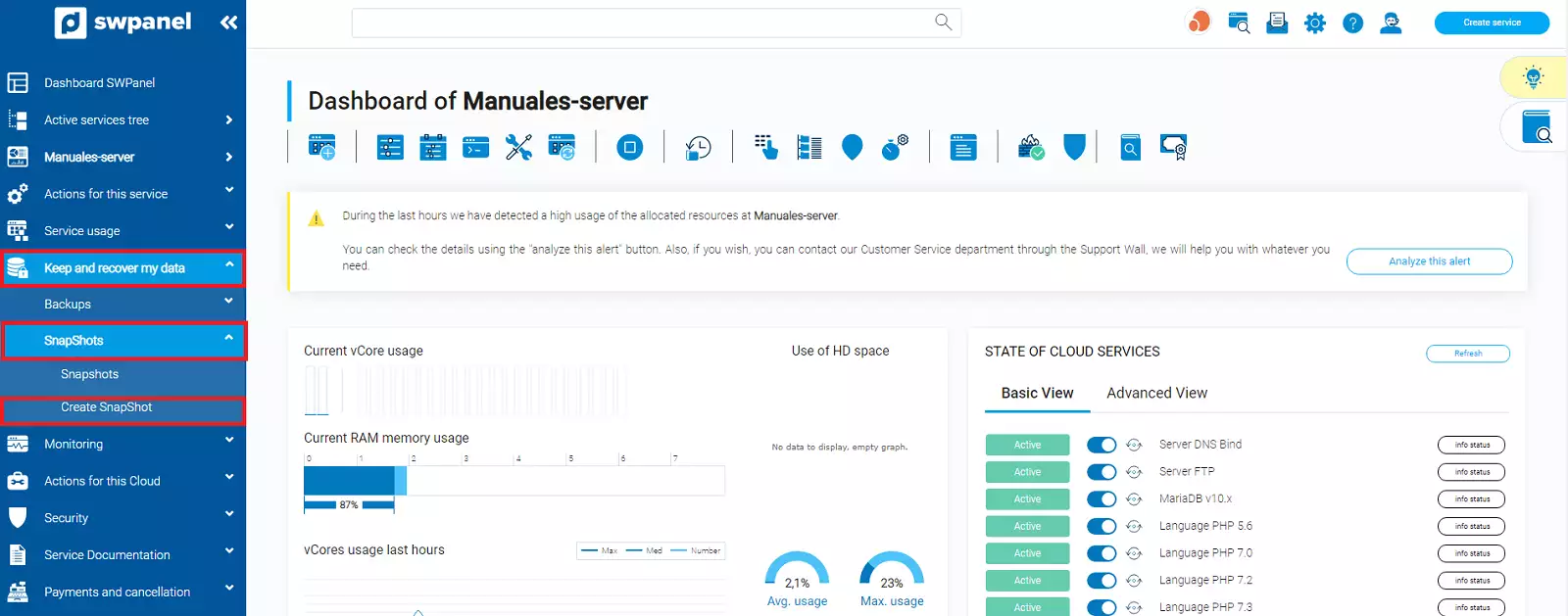The height and width of the screenshot is (616, 1568).
Task: Click the lightbulb tips icon
Action: point(1533,77)
